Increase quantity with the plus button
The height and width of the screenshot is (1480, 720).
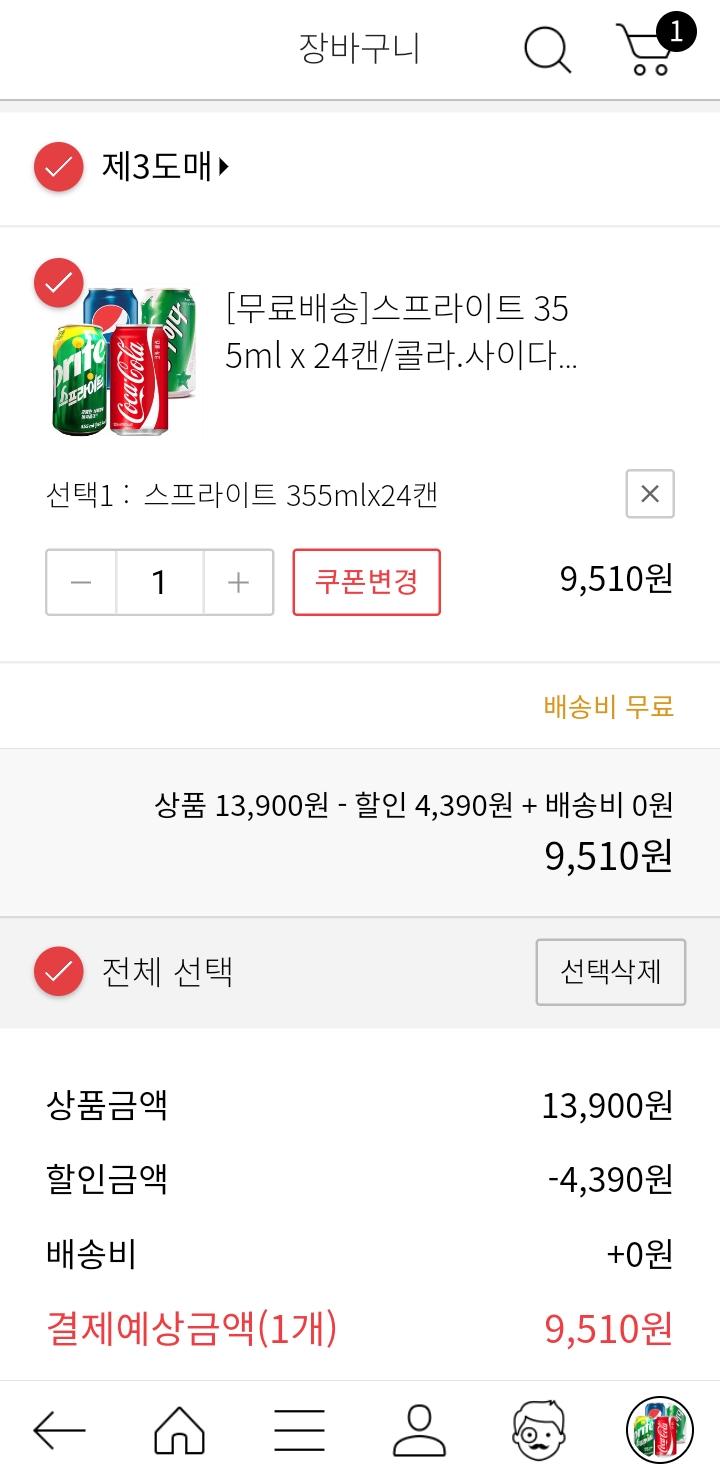coord(238,582)
